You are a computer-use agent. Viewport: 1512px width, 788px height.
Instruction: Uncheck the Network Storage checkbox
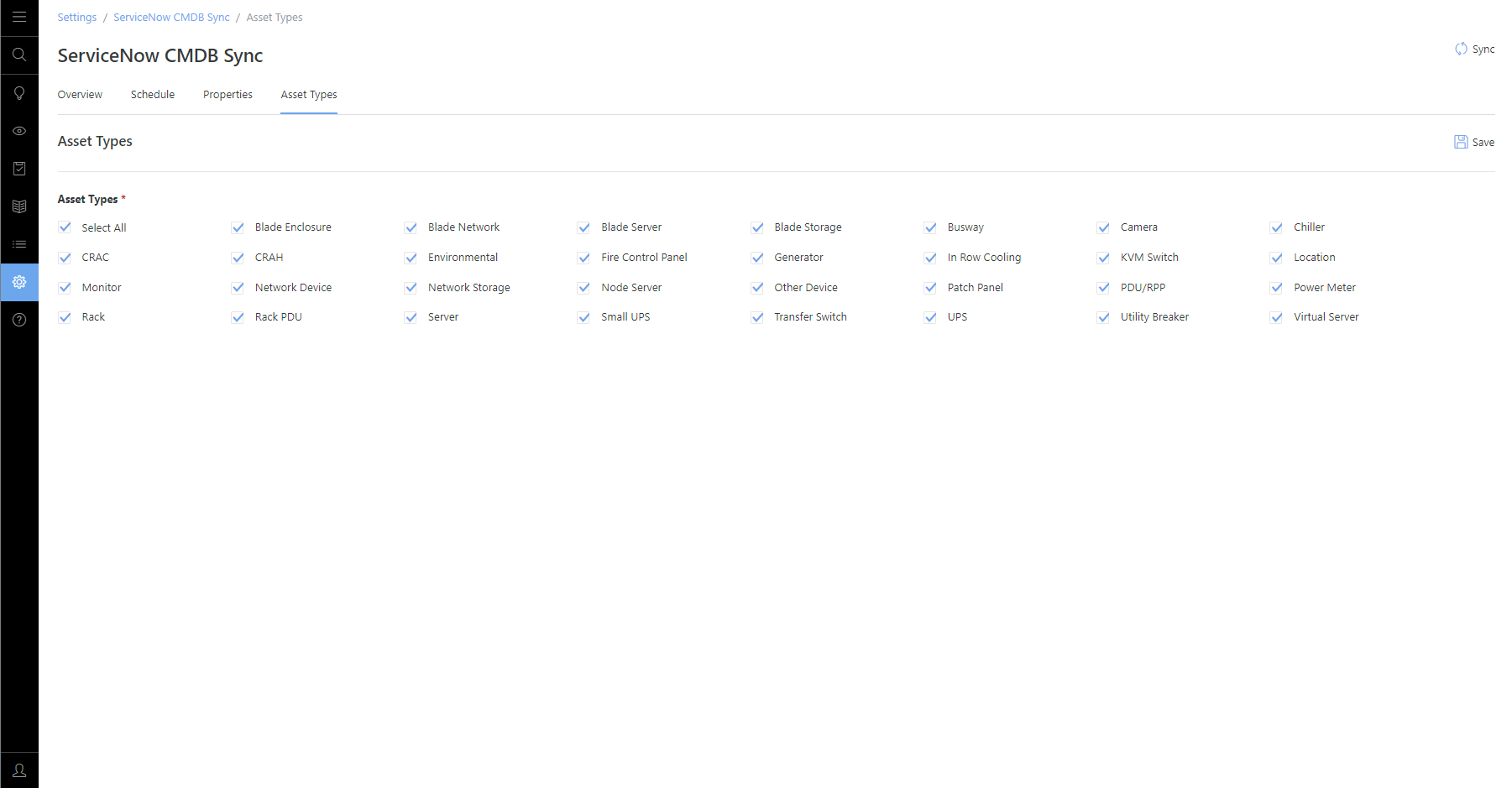coord(411,288)
